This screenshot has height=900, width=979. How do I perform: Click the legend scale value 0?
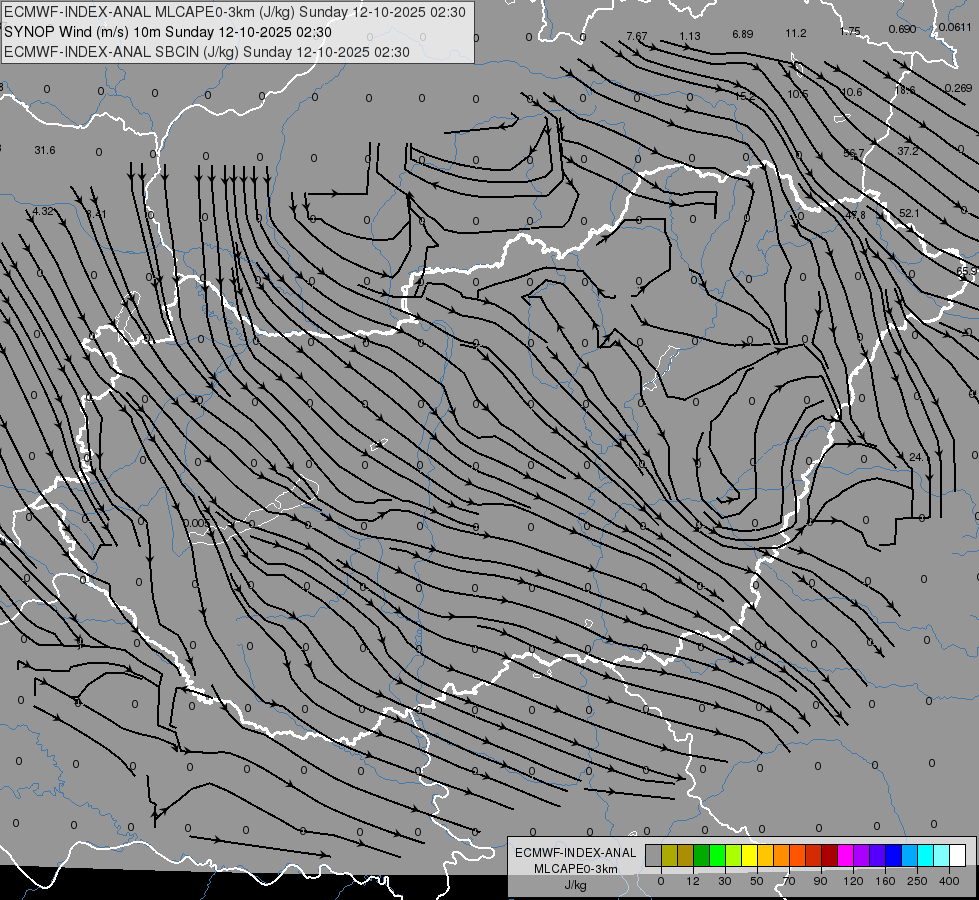[x=661, y=881]
